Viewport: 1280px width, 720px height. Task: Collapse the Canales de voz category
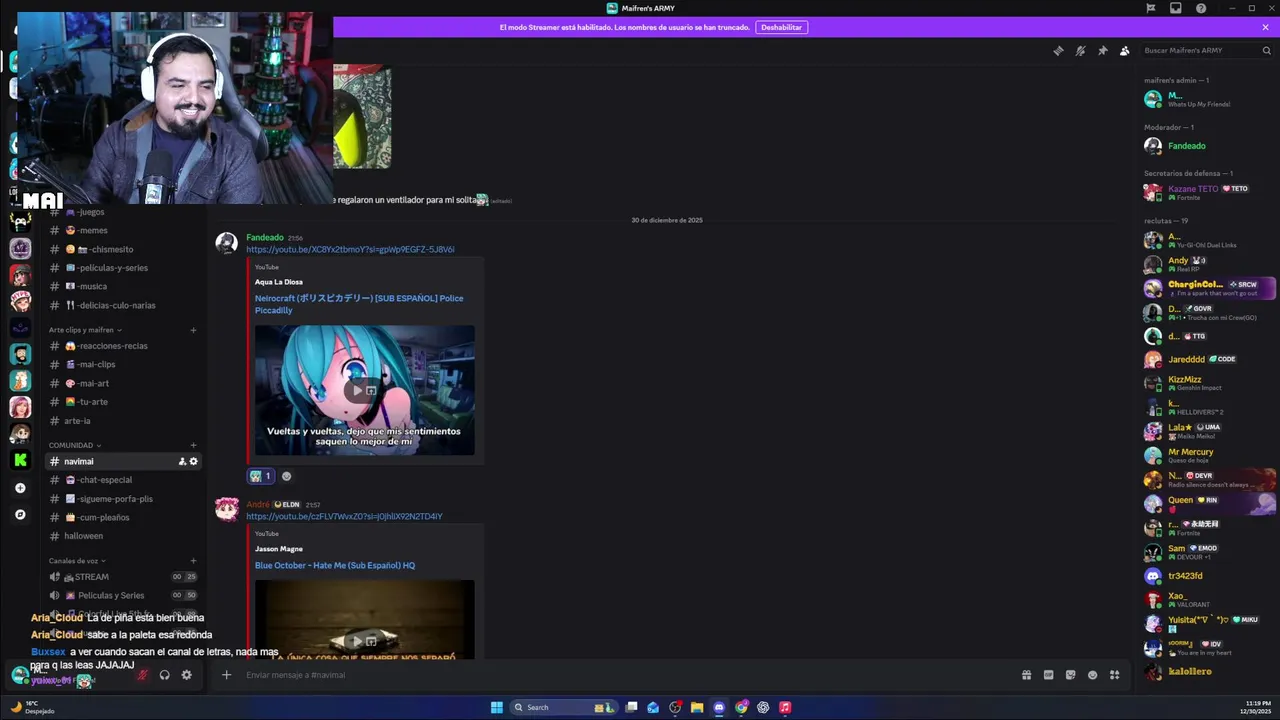tap(77, 561)
